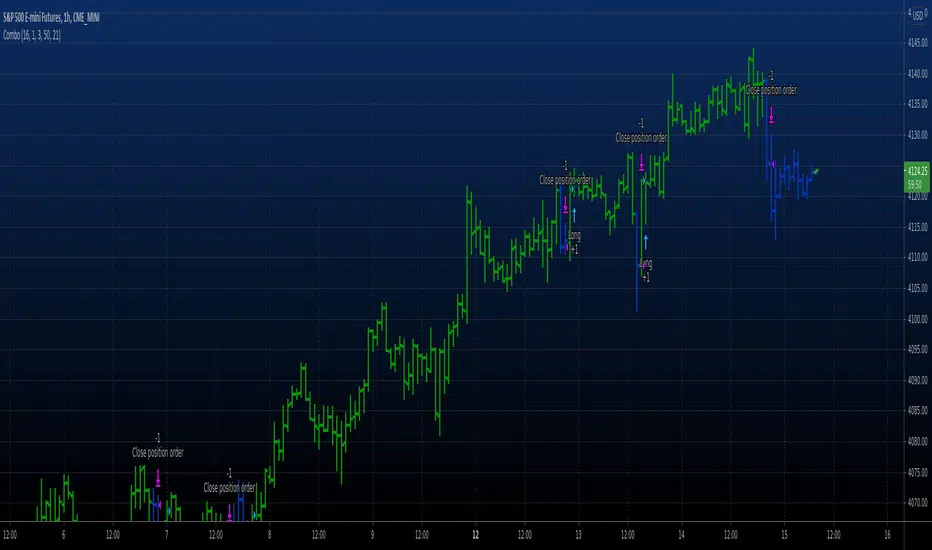Viewport: 932px width, 550px height.
Task: Click the 4140.00 price axis label
Action: click(x=917, y=74)
